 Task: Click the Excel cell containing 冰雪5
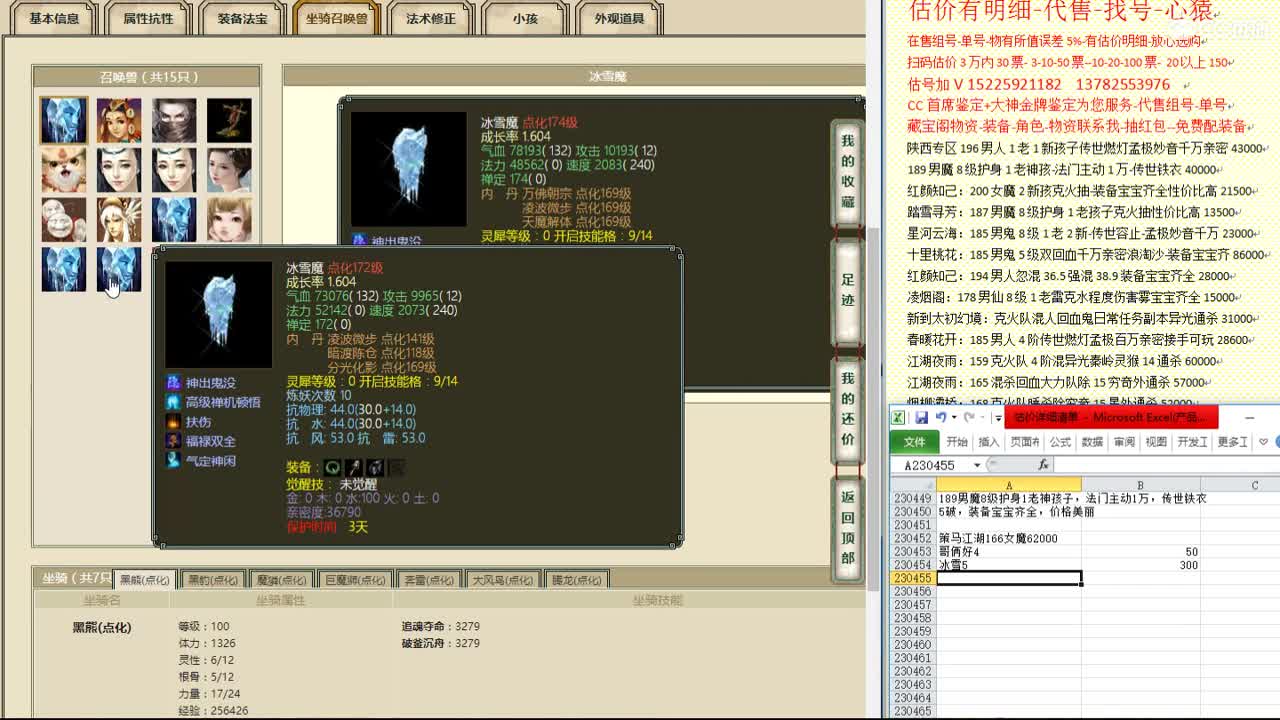click(x=1009, y=565)
